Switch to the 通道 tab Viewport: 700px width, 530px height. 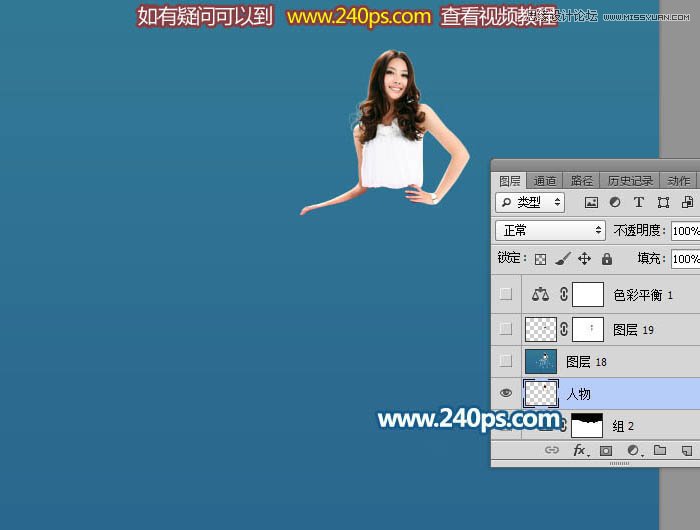[545, 181]
